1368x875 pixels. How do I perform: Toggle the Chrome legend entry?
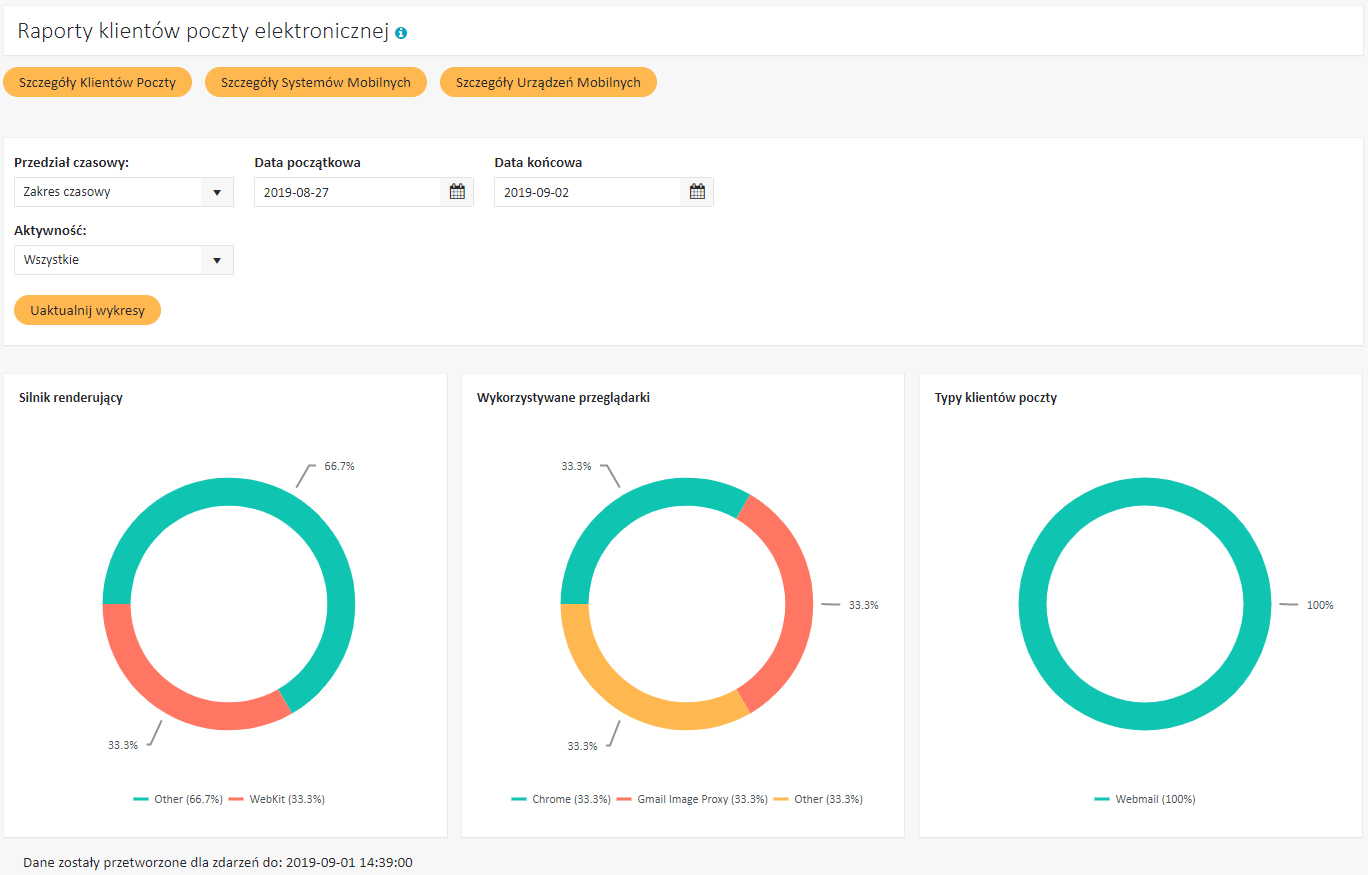pos(561,799)
